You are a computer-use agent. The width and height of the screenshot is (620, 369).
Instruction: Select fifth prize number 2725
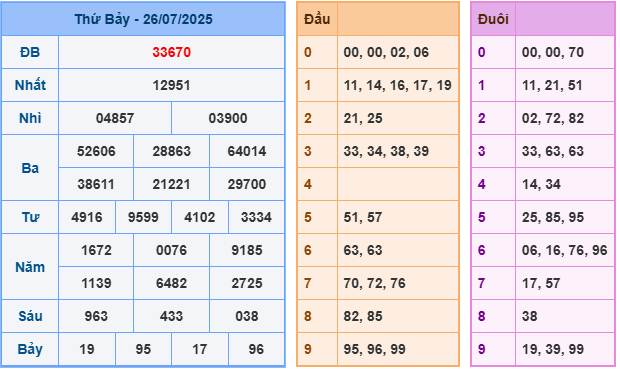click(x=247, y=283)
